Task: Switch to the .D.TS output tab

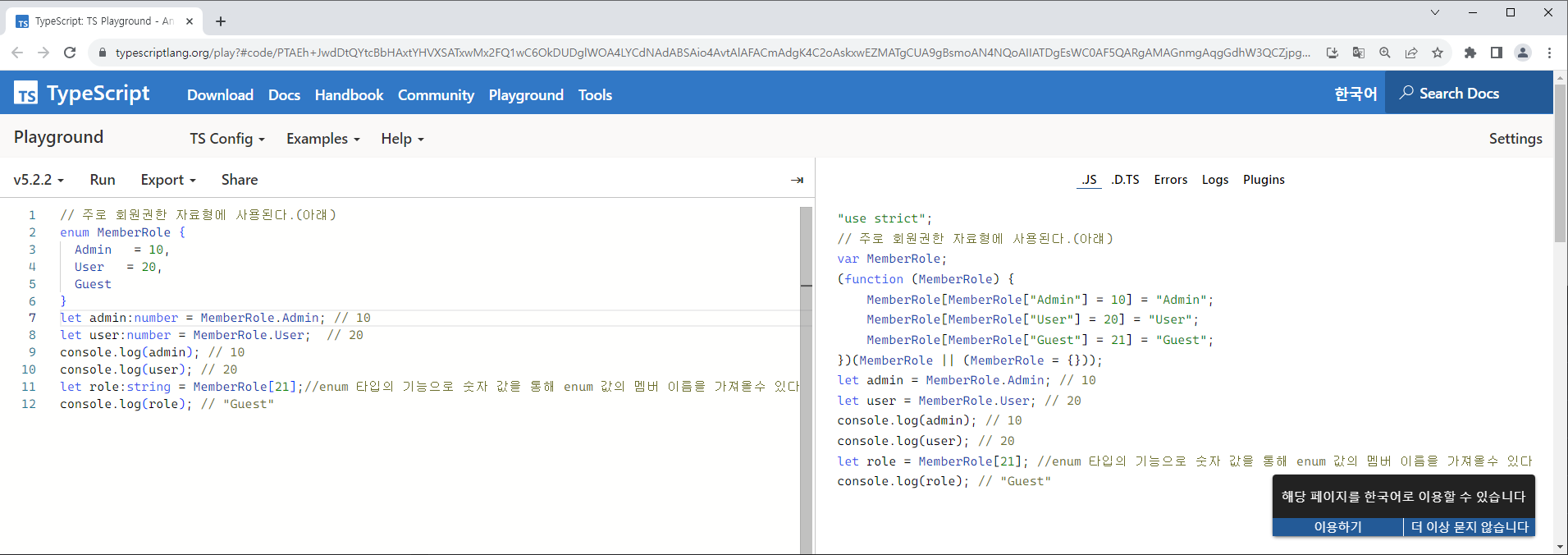Action: tap(1125, 180)
